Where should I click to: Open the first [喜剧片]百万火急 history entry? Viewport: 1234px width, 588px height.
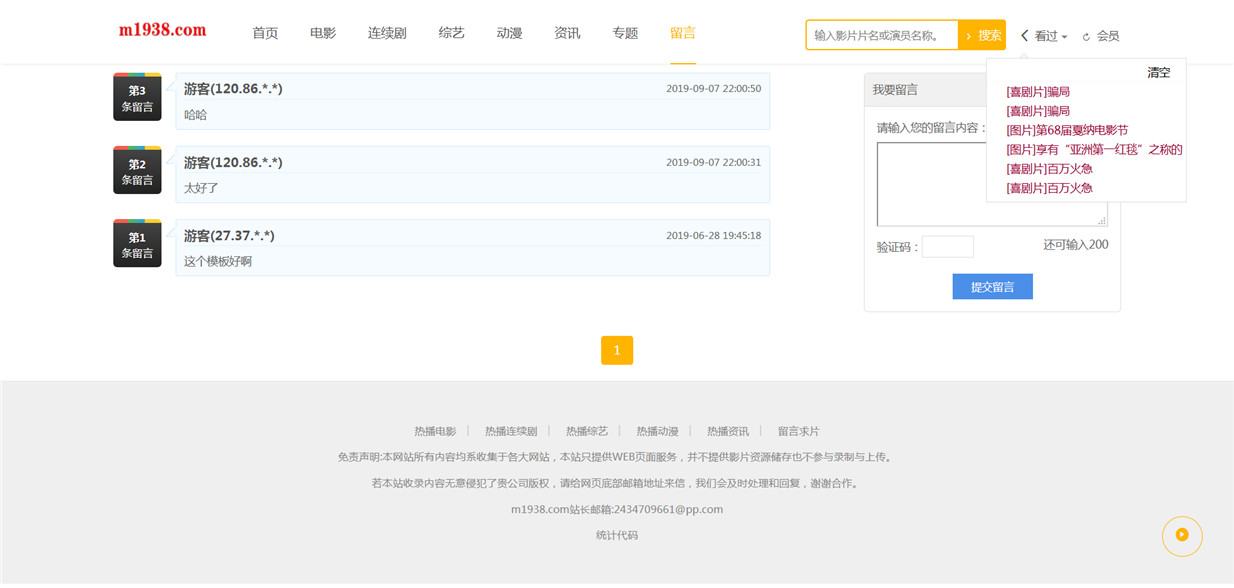(1049, 169)
